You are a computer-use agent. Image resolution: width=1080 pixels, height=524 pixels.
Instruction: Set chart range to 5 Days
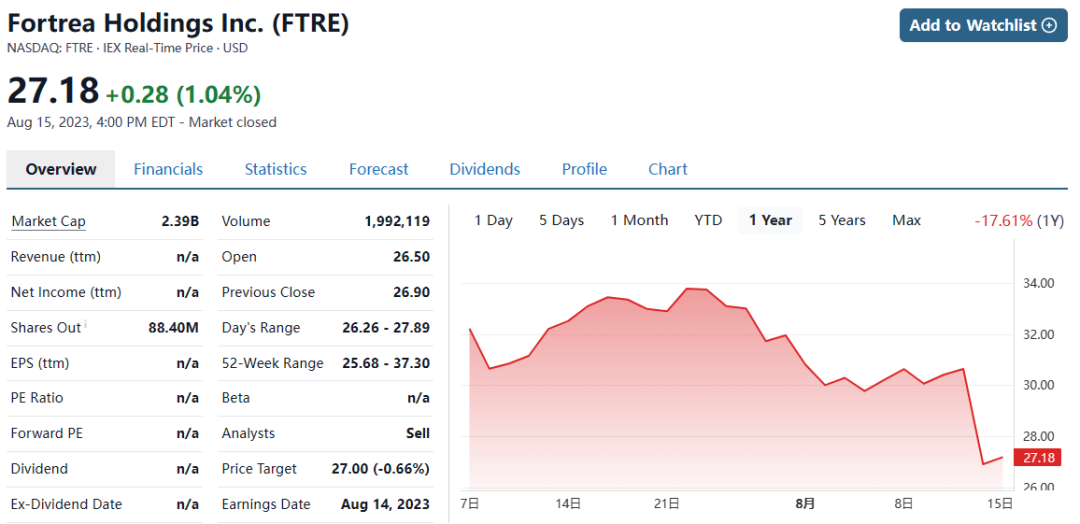click(561, 220)
